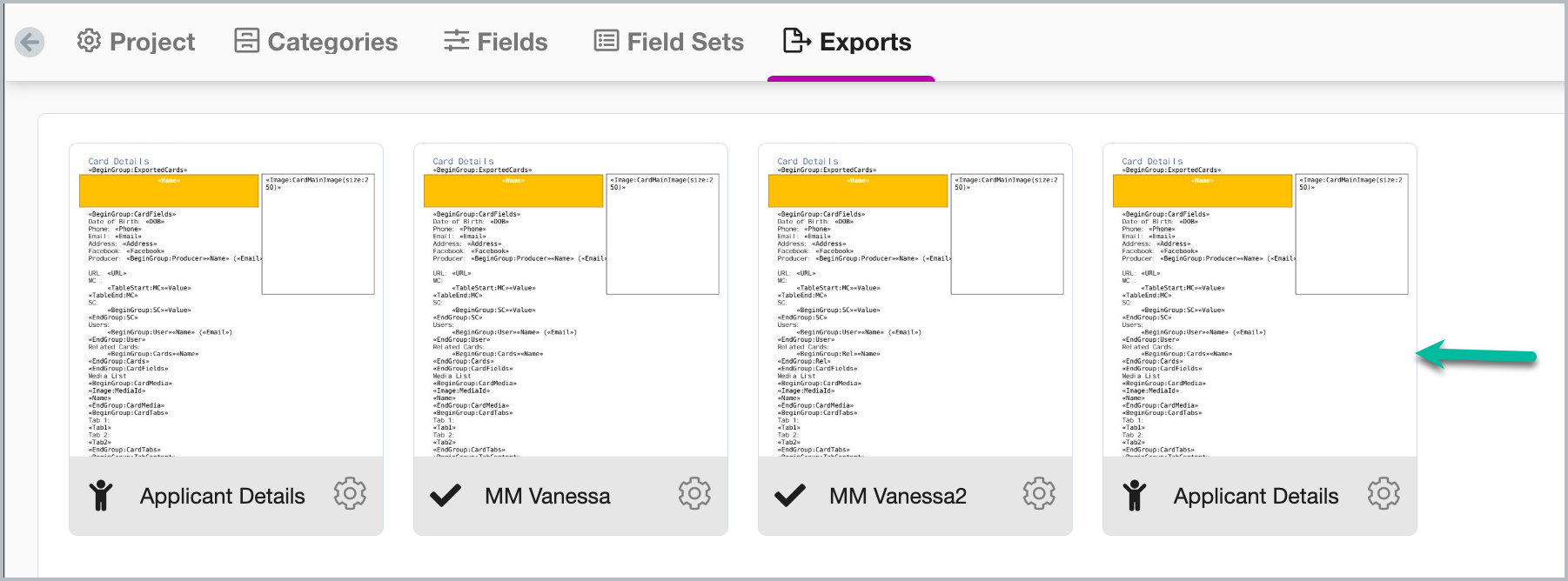Click person icon on last Applicant Details card
The height and width of the screenshot is (581, 1568).
[1135, 495]
